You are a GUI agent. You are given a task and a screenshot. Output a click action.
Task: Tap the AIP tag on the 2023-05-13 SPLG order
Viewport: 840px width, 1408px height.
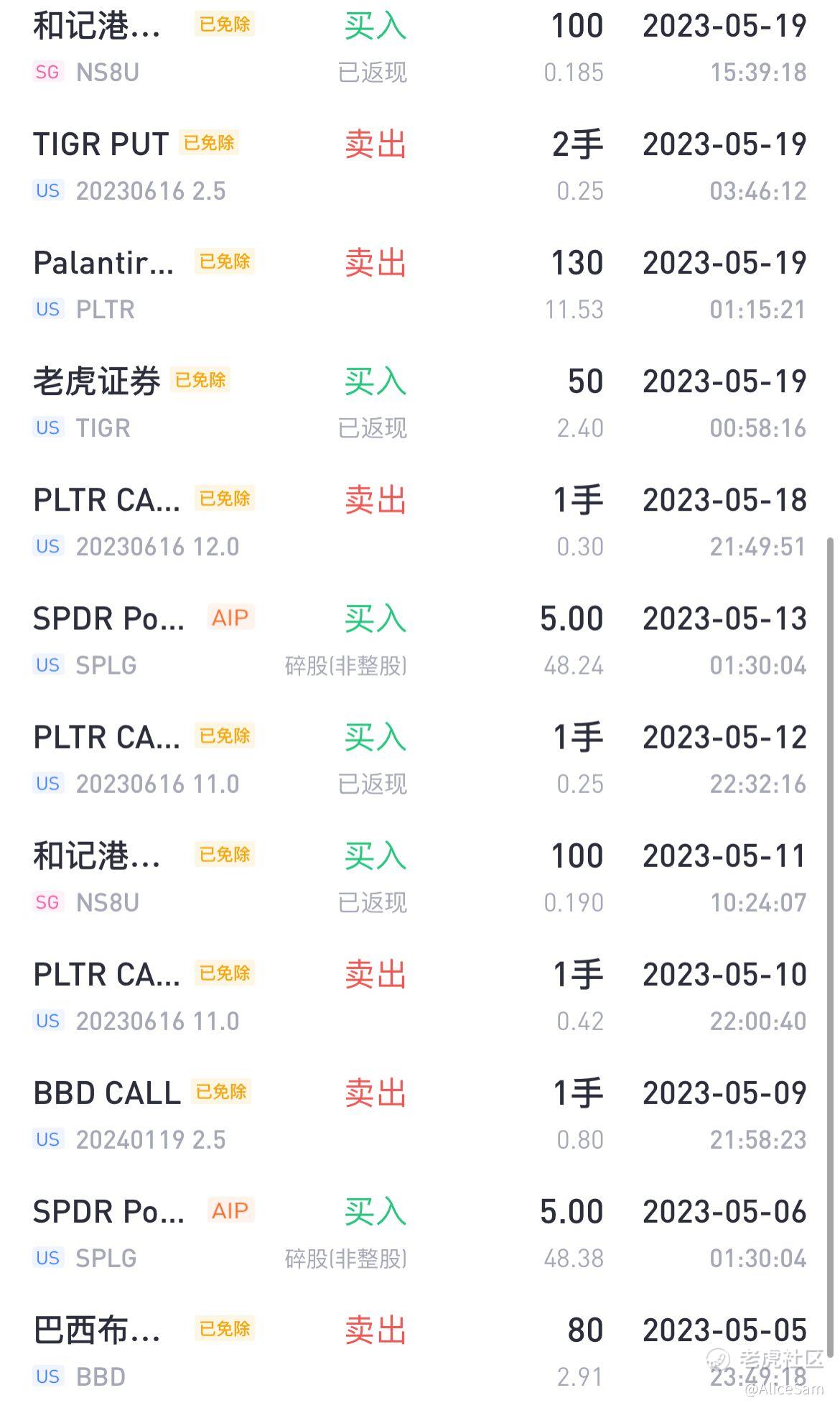tap(230, 618)
